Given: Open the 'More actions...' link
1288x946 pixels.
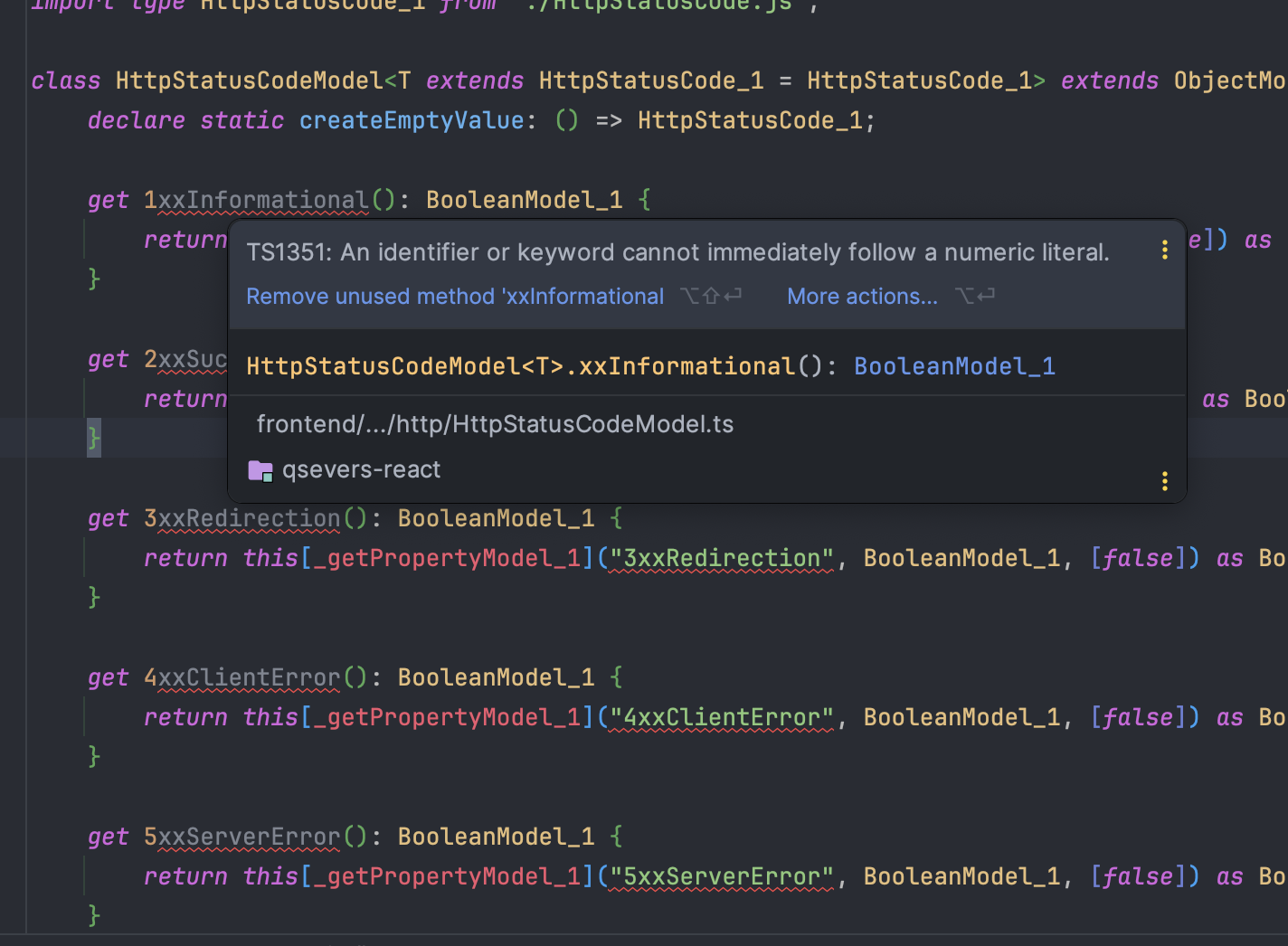Looking at the screenshot, I should (x=862, y=297).
